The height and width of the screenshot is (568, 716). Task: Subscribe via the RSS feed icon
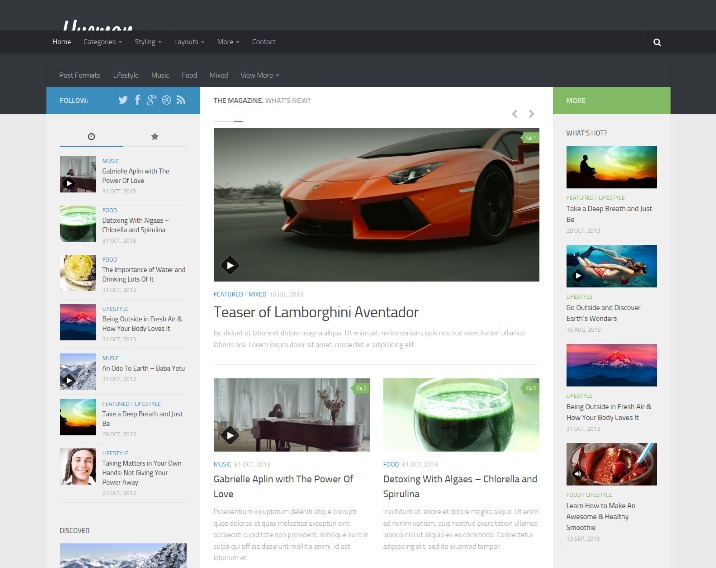(x=181, y=100)
